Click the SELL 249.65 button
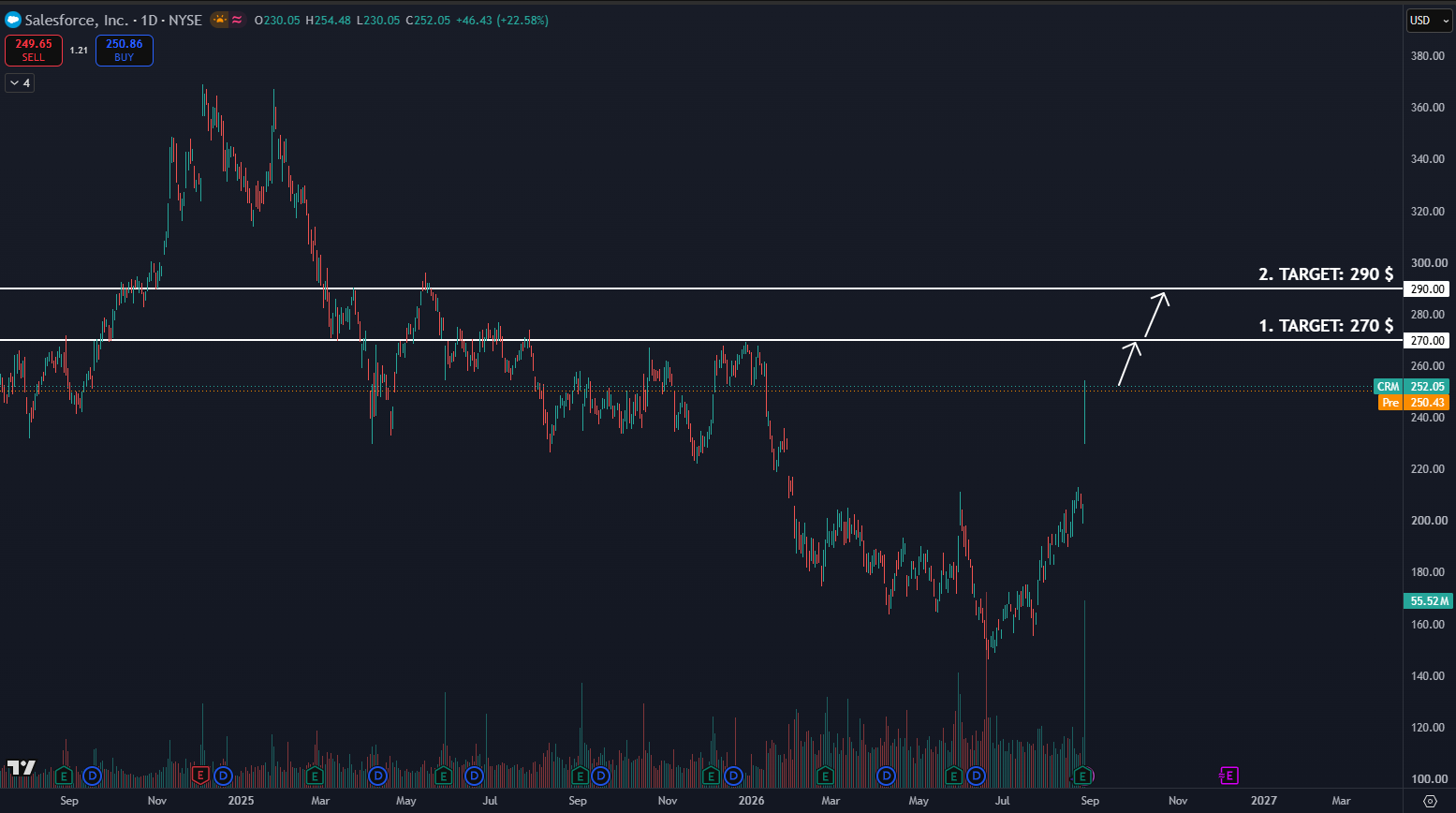Image resolution: width=1456 pixels, height=813 pixels. 34,51
